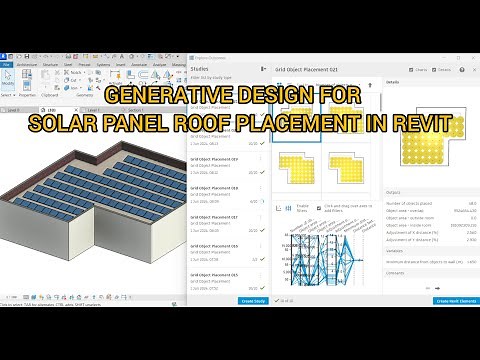
Task: Click the Notch tool in Geometry panel
Action: click(x=73, y=72)
